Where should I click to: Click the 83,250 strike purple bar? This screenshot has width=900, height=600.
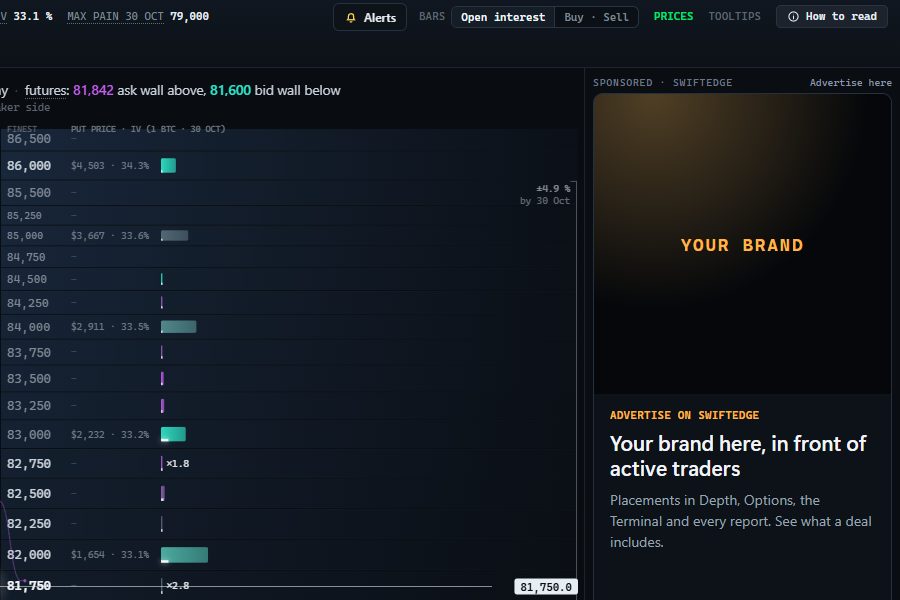[x=162, y=406]
